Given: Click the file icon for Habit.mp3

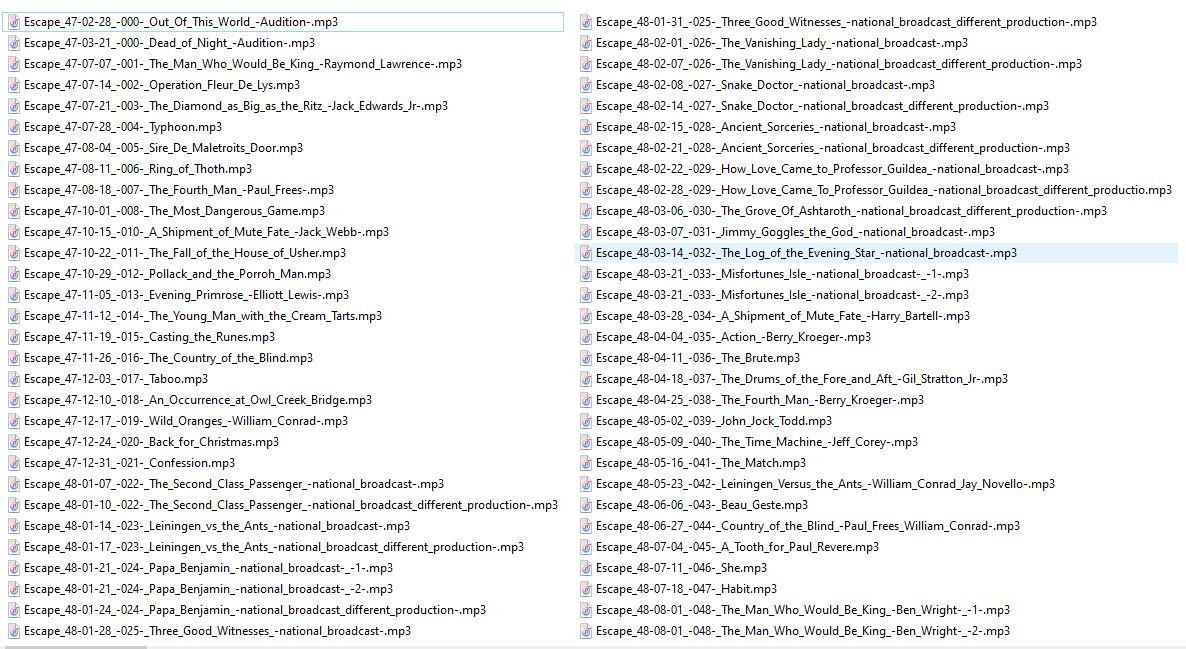Looking at the screenshot, I should coord(586,589).
